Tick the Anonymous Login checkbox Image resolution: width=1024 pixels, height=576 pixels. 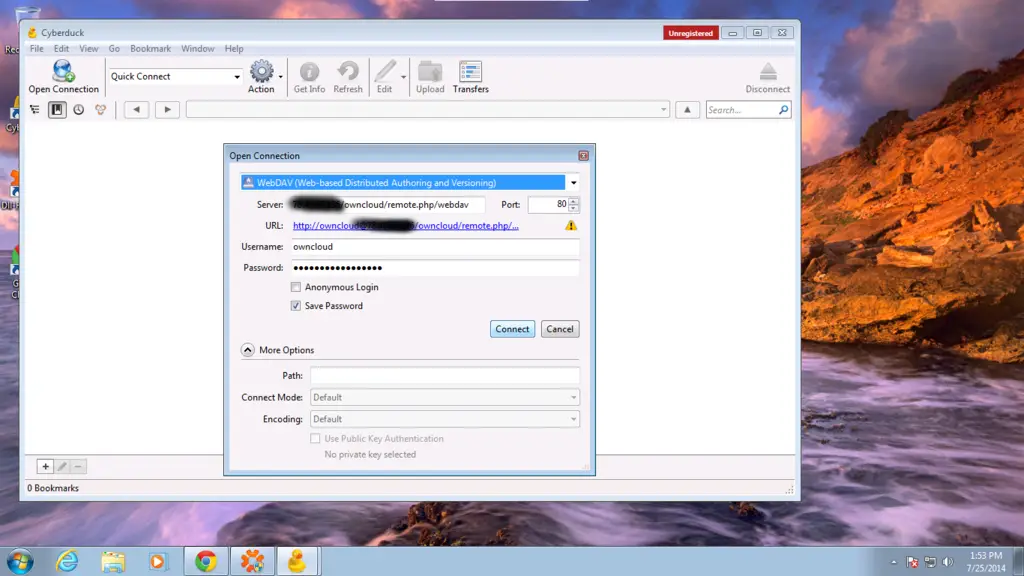296,287
